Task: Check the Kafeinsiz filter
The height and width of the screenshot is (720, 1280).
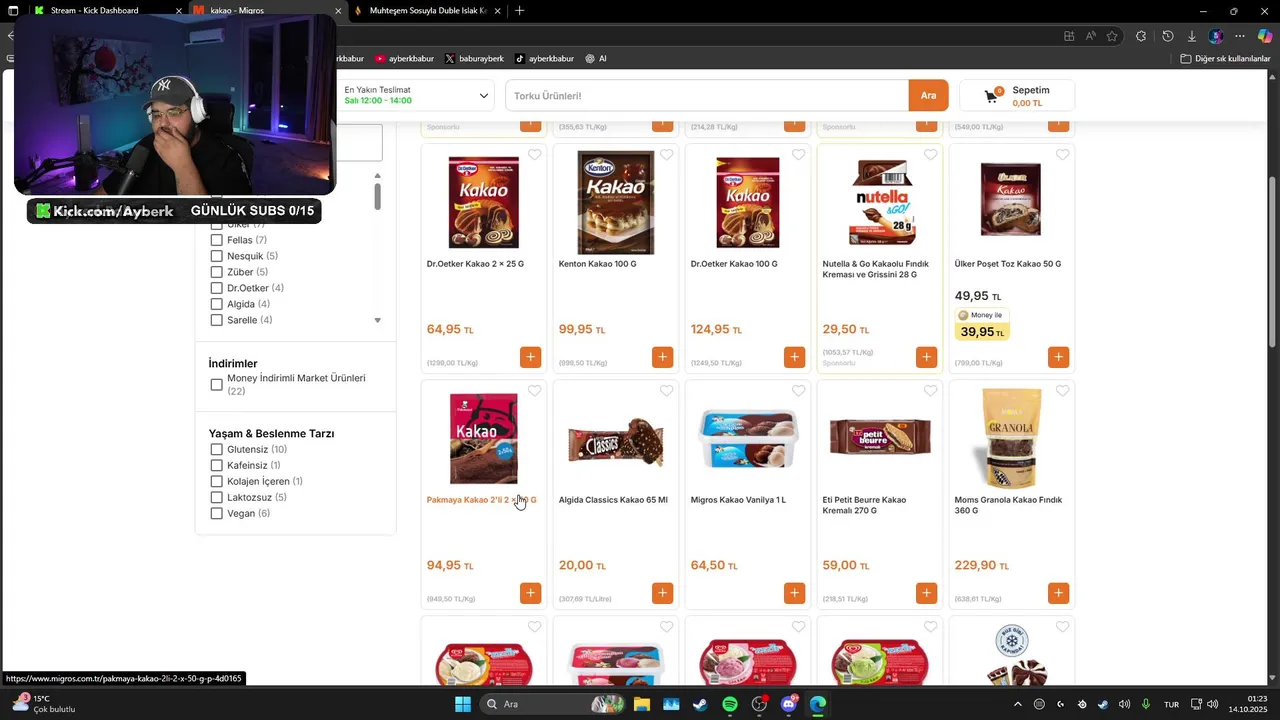Action: click(216, 465)
